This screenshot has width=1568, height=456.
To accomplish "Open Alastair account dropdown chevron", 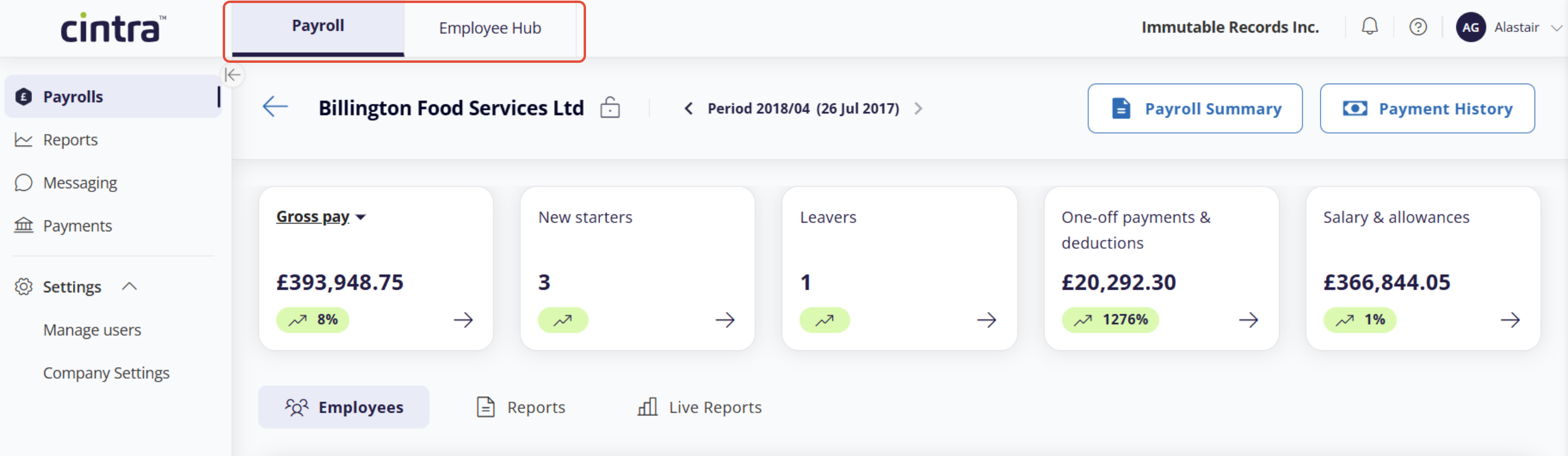I will coord(1557,28).
